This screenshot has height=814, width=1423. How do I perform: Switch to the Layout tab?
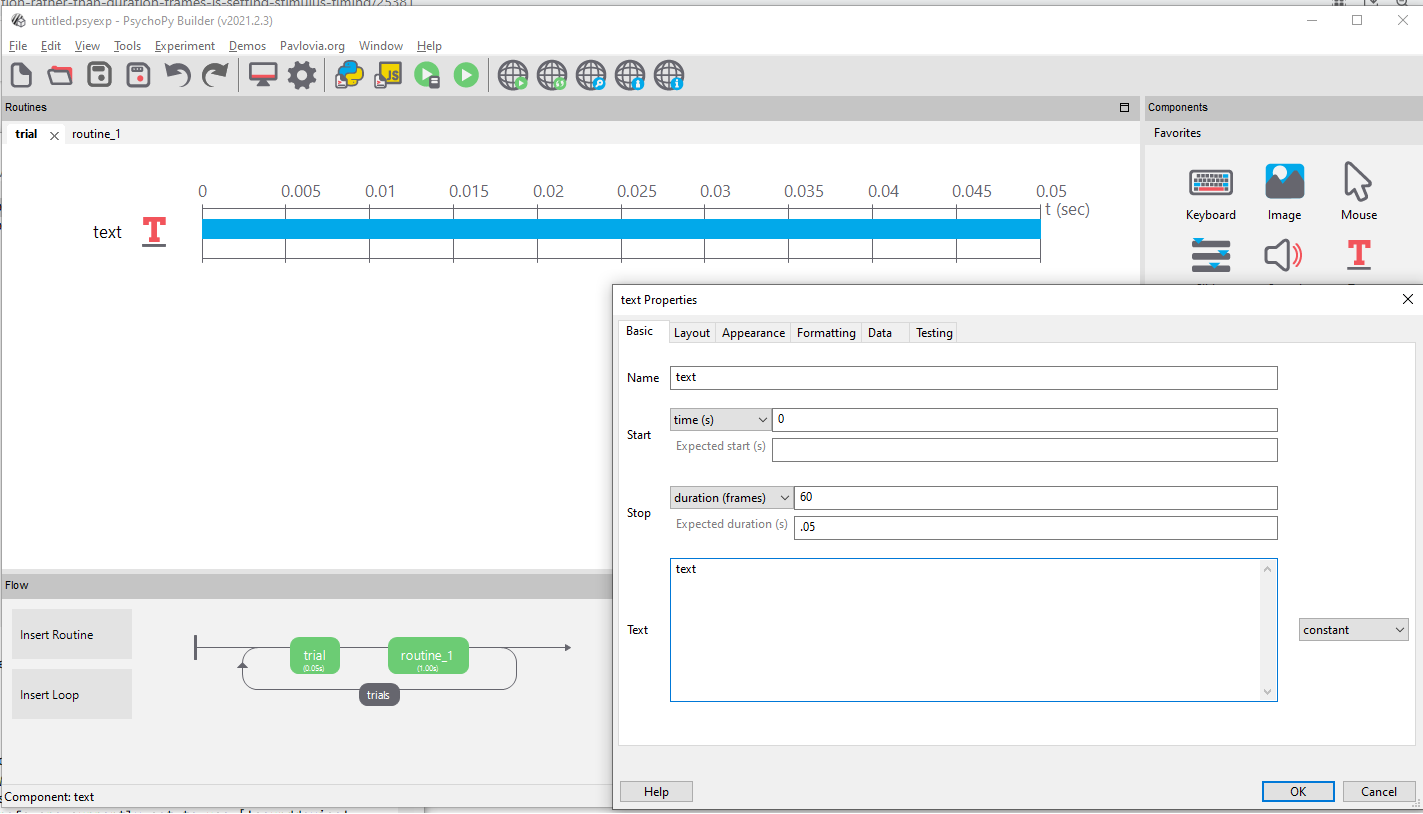[x=692, y=333]
